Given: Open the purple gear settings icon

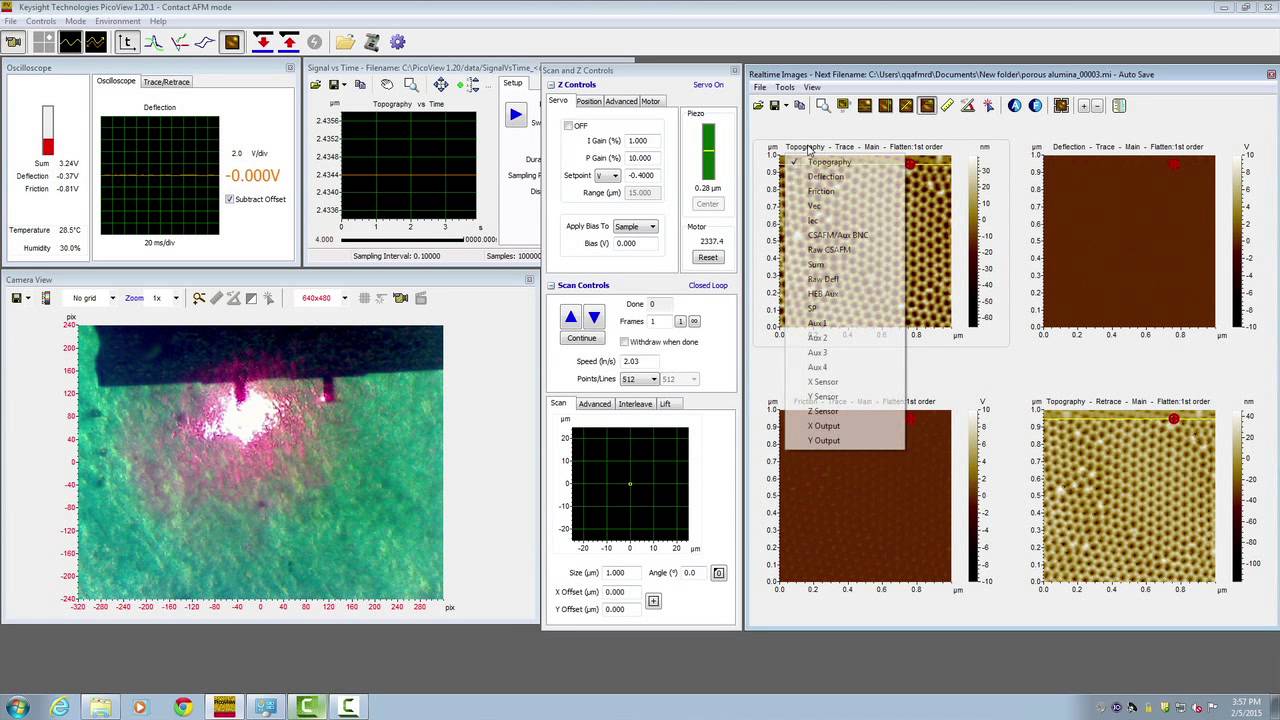Looking at the screenshot, I should point(398,42).
